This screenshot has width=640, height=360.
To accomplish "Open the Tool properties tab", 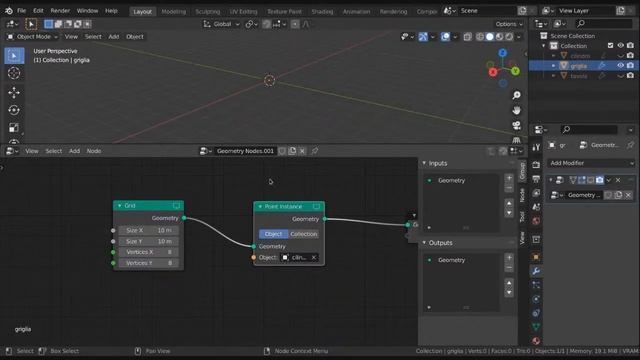I will (536, 147).
